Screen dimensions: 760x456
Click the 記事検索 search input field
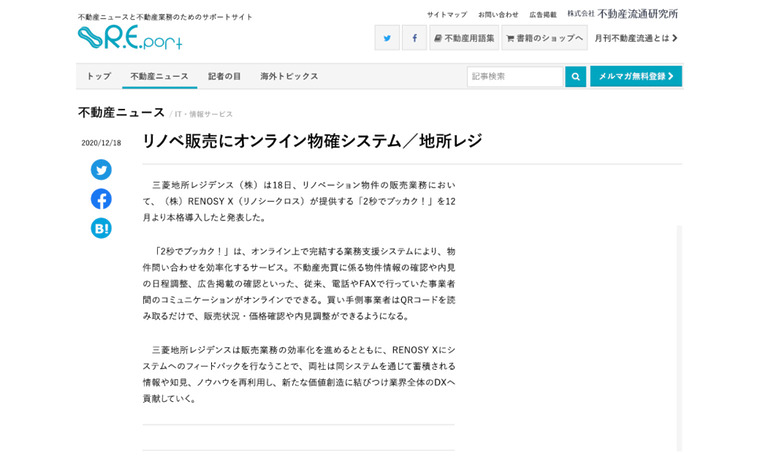pyautogui.click(x=514, y=76)
